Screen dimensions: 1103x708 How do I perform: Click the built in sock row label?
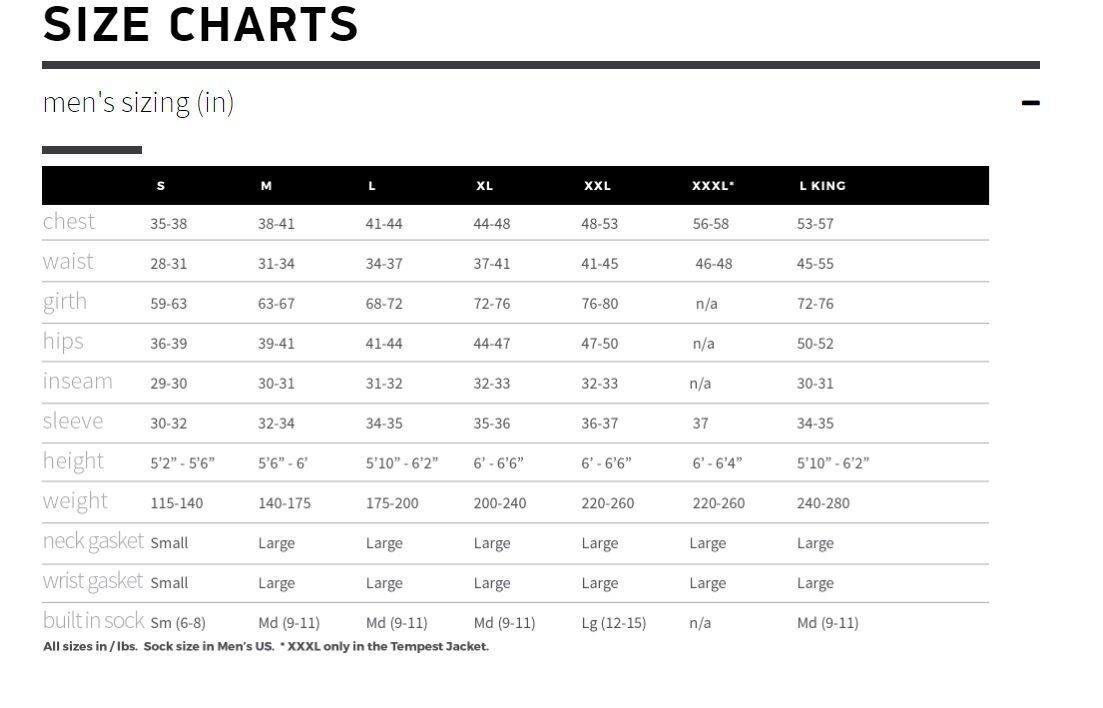pos(93,621)
